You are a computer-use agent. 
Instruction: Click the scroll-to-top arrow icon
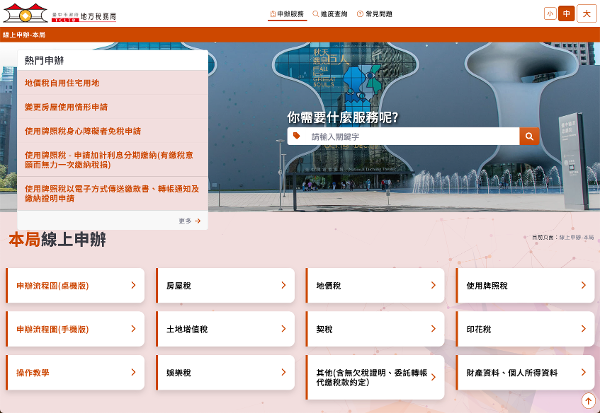tap(588, 401)
